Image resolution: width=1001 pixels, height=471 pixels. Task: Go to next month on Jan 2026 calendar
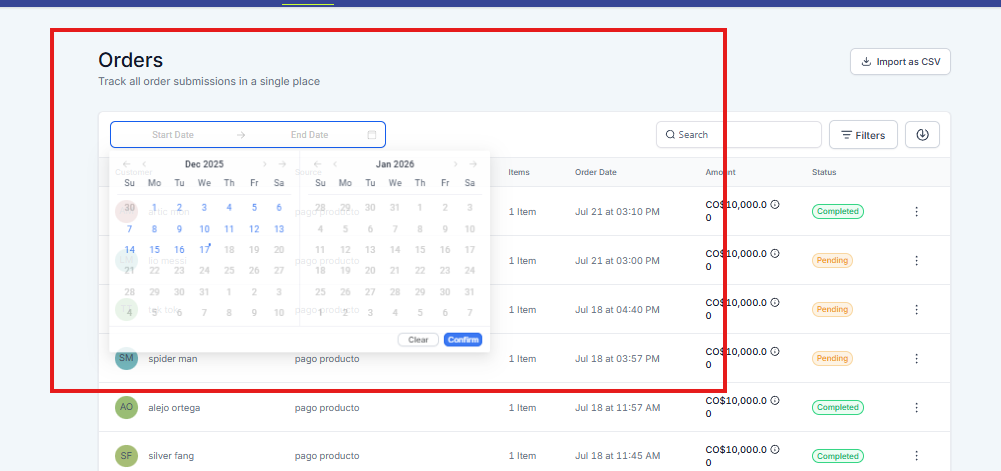456,164
